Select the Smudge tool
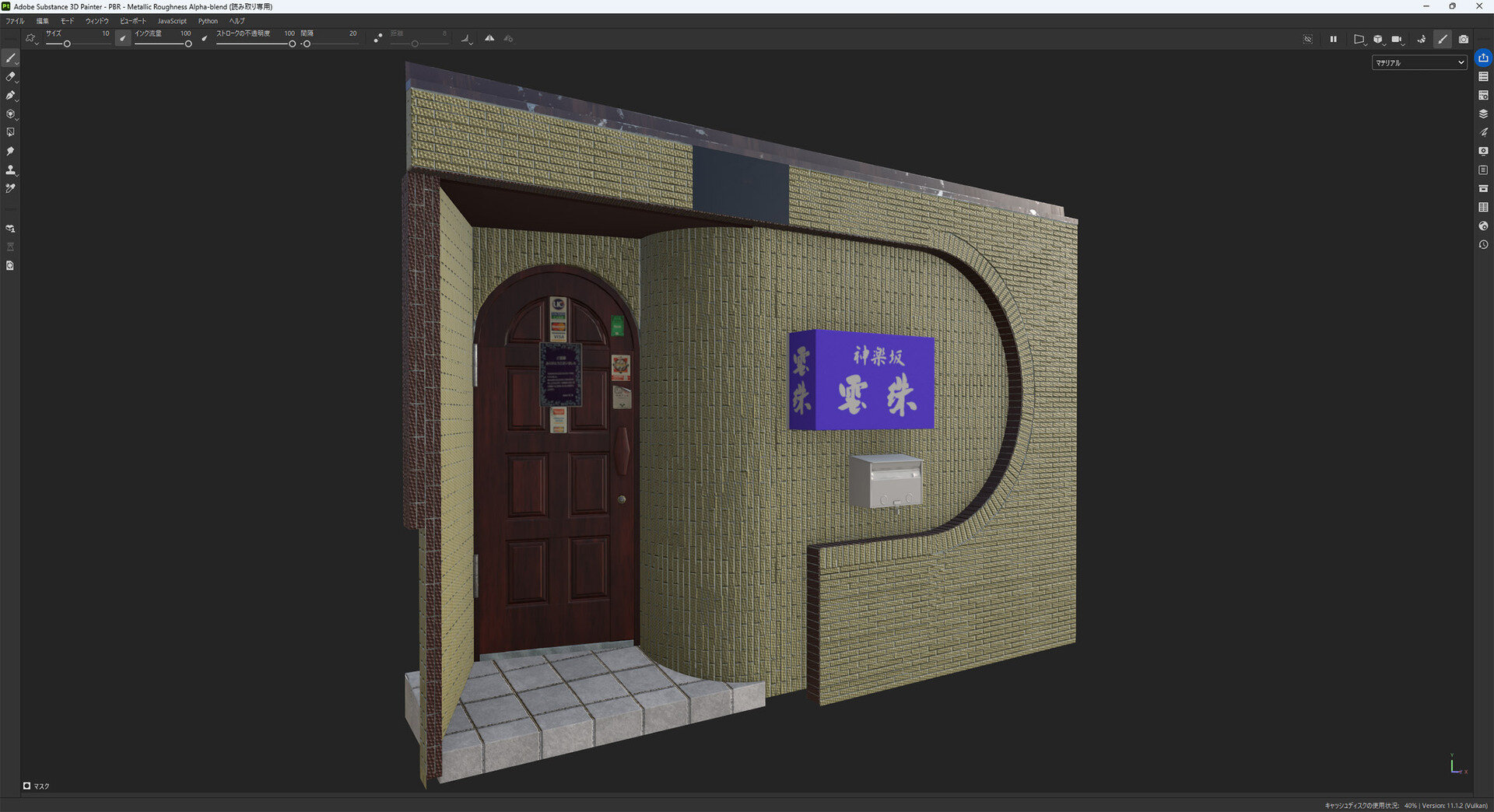1494x812 pixels. [10, 152]
